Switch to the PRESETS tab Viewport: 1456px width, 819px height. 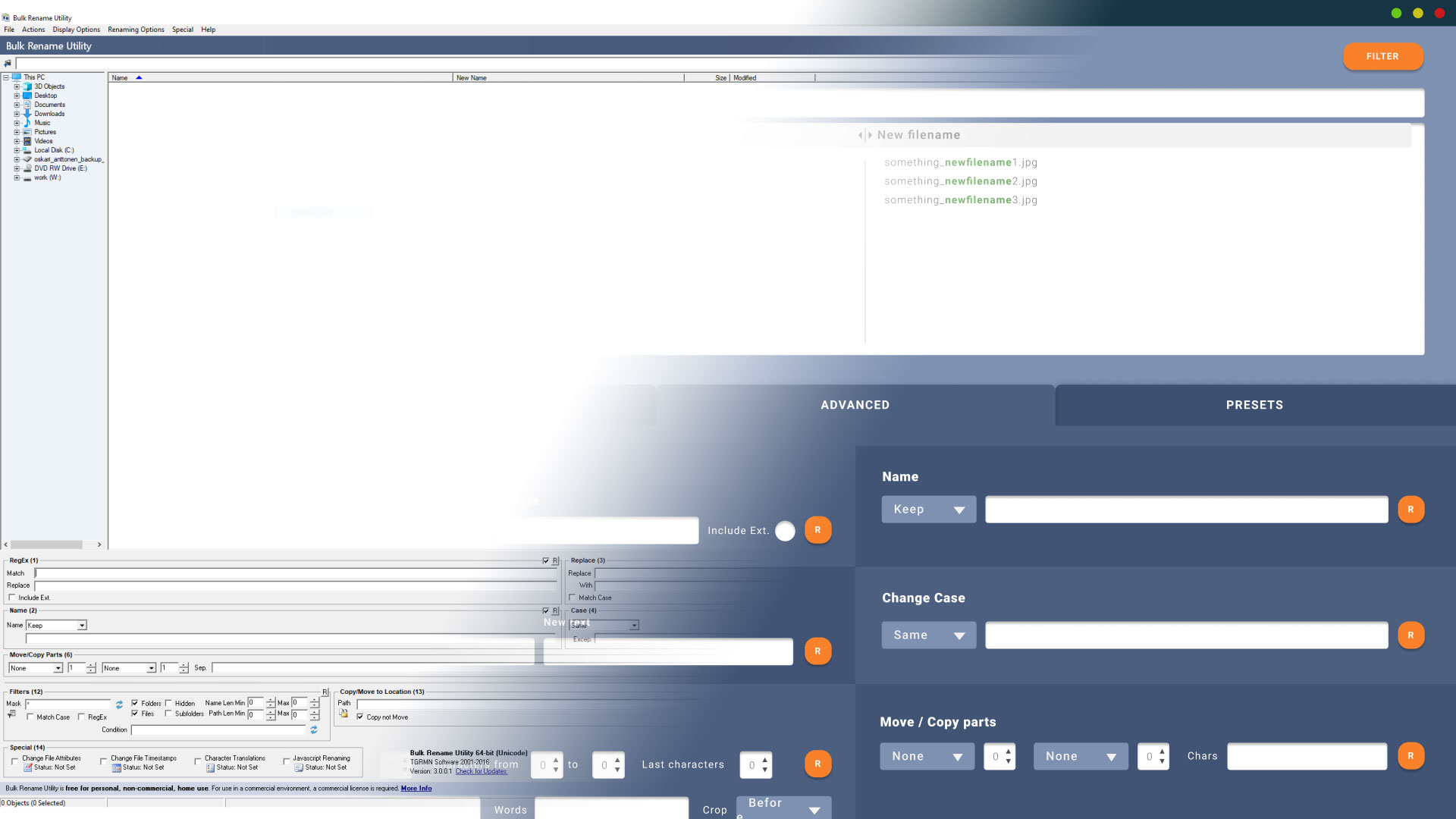pyautogui.click(x=1254, y=405)
